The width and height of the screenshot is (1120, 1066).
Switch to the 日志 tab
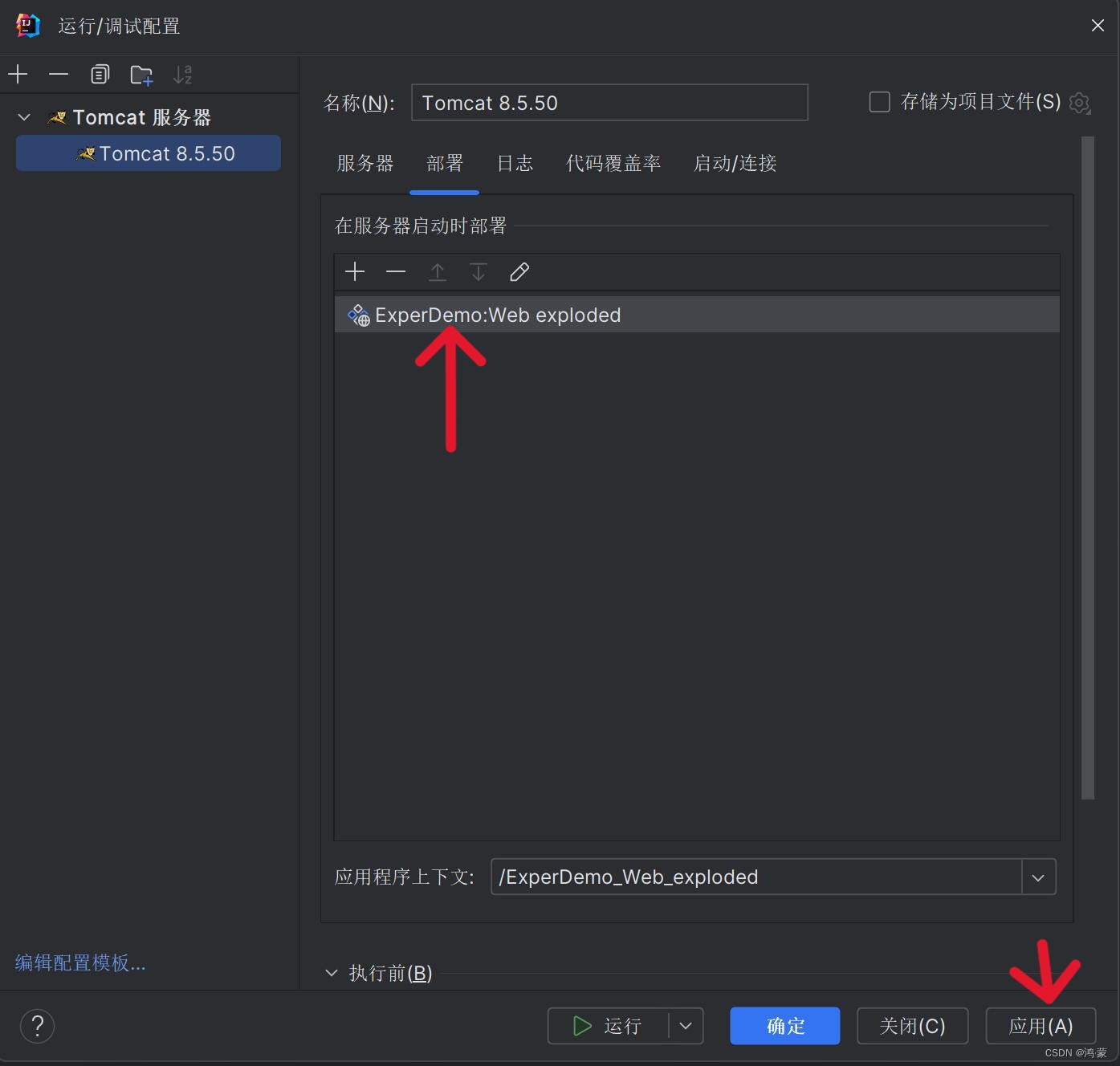(x=515, y=164)
